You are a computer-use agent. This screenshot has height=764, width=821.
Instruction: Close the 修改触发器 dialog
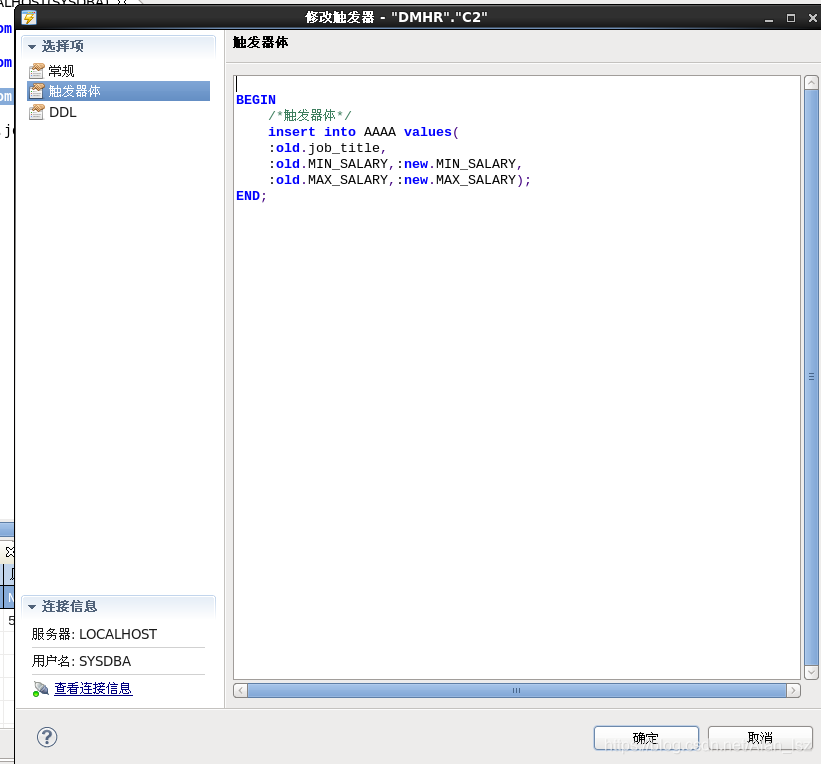point(813,18)
